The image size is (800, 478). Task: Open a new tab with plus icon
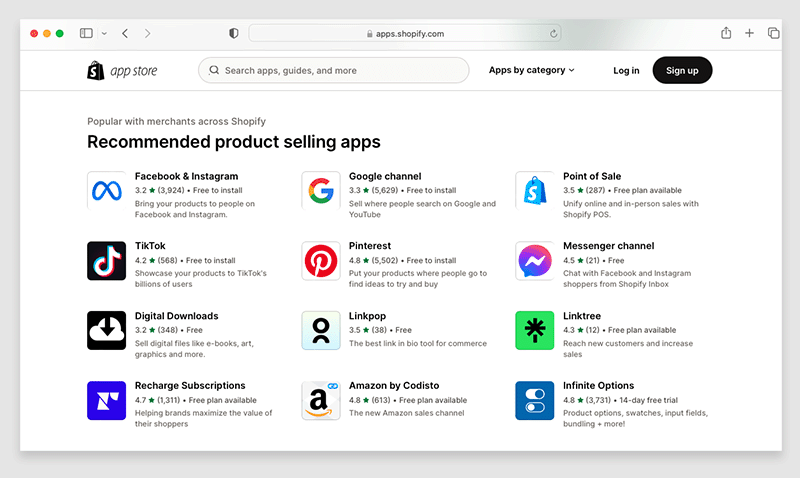tap(749, 33)
